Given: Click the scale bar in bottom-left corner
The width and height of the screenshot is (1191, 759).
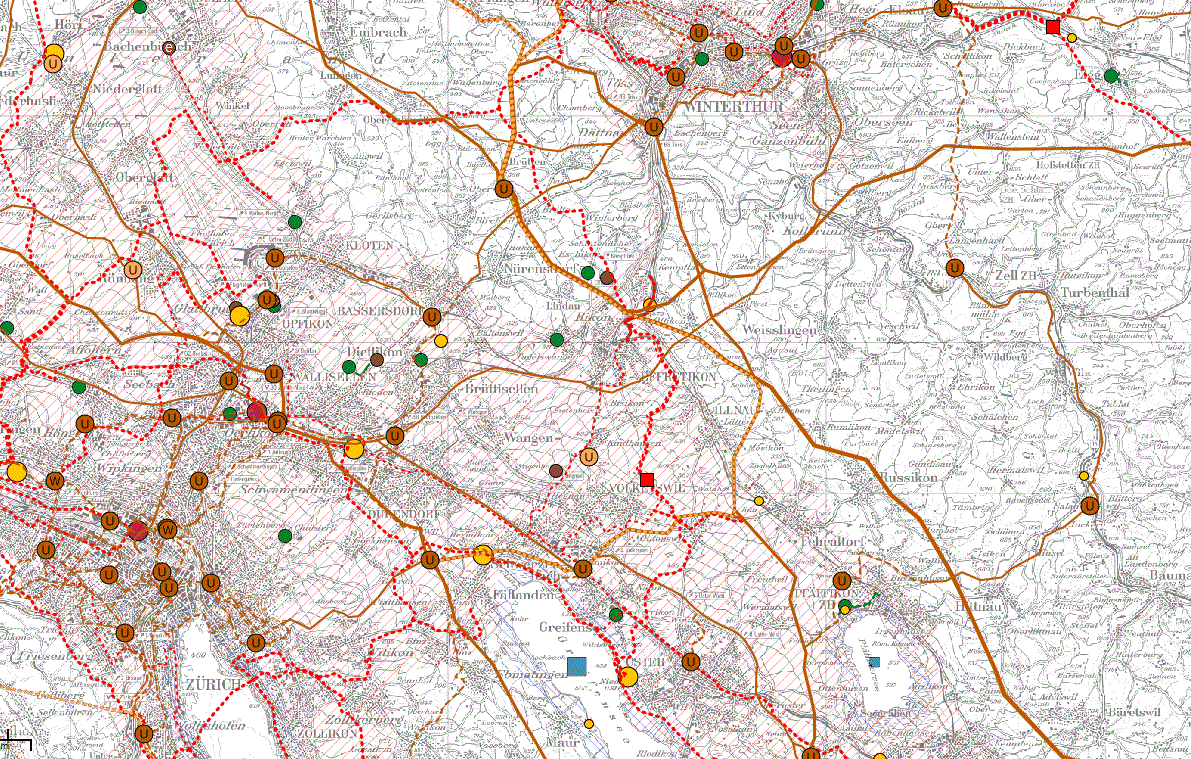Looking at the screenshot, I should click(16, 741).
